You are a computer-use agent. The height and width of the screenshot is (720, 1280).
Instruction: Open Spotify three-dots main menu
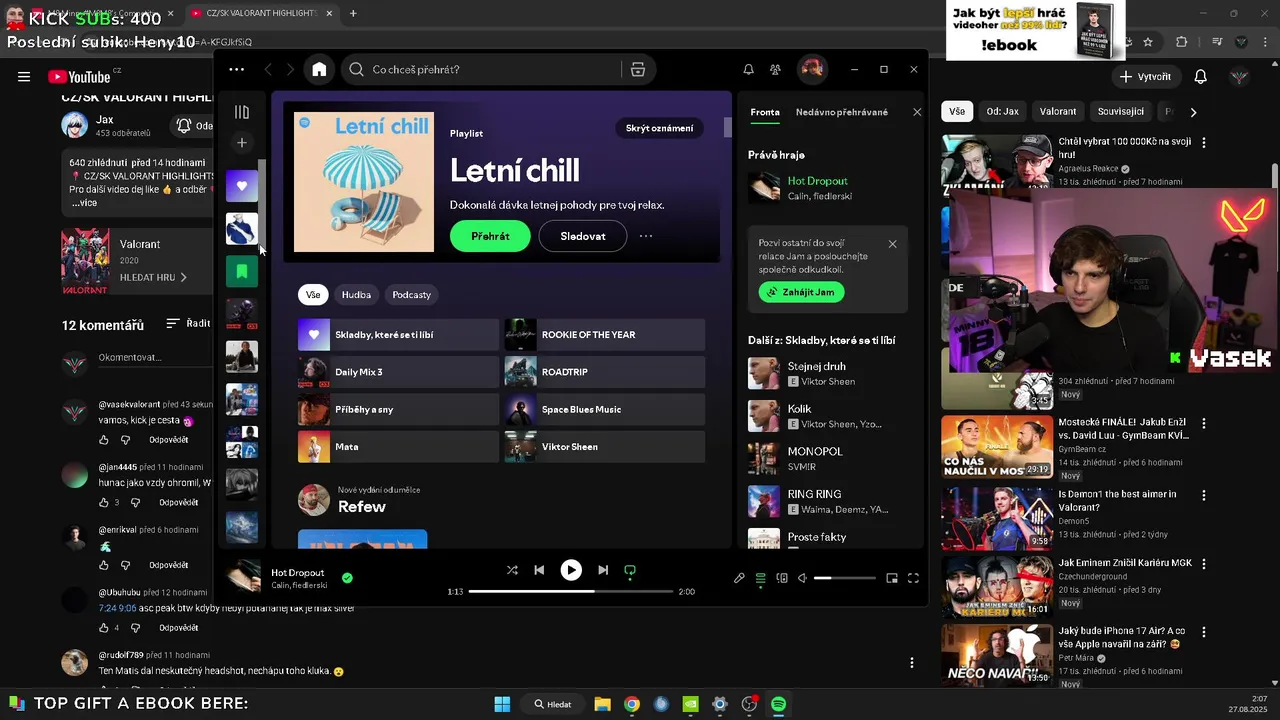[236, 69]
